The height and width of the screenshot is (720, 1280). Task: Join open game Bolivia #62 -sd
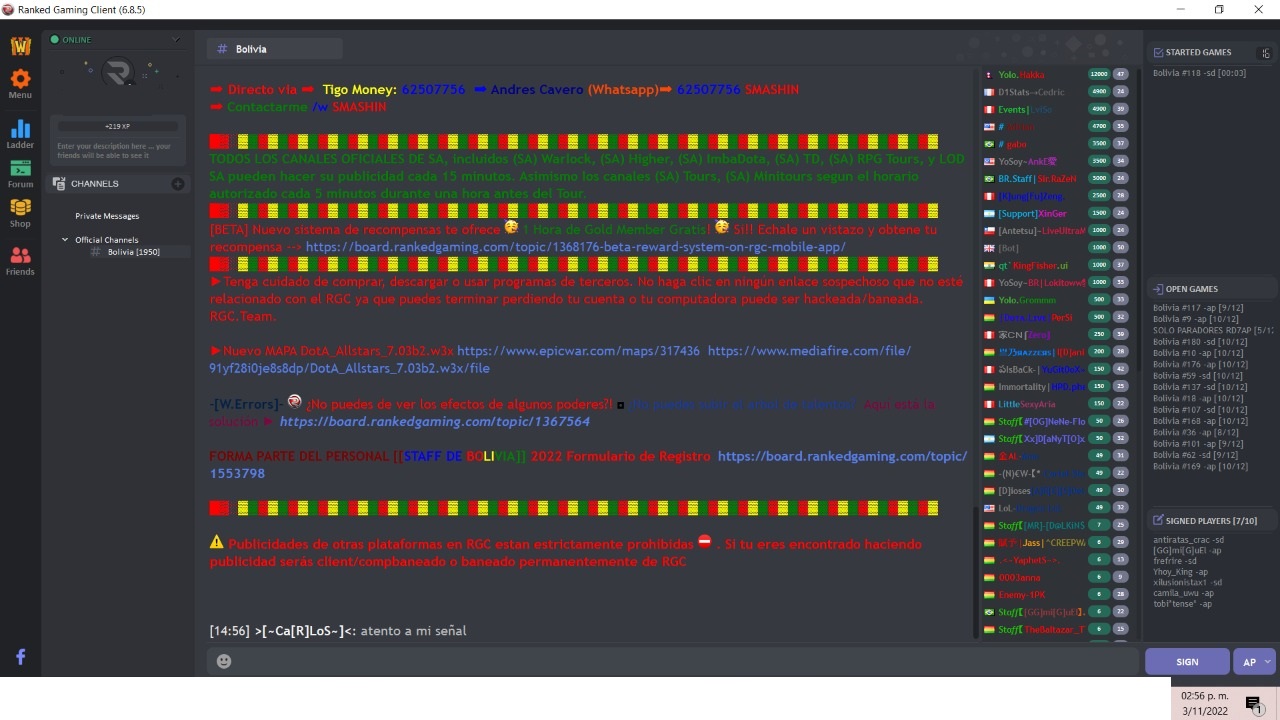point(1196,455)
